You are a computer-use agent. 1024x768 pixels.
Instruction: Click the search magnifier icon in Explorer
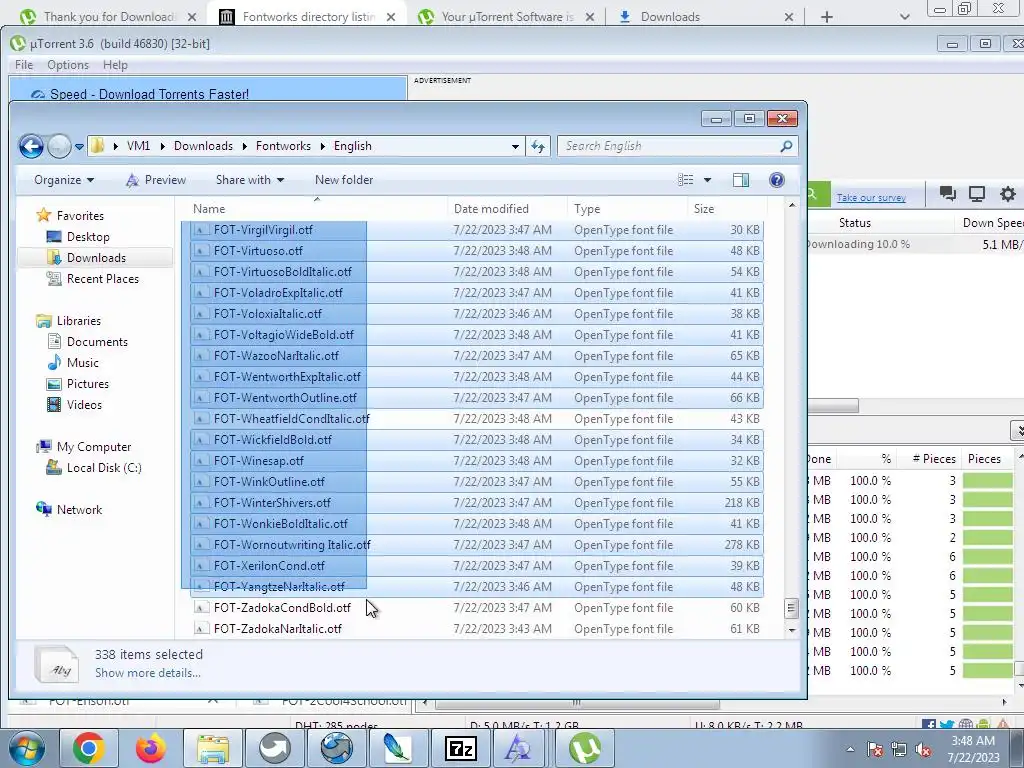pyautogui.click(x=786, y=146)
